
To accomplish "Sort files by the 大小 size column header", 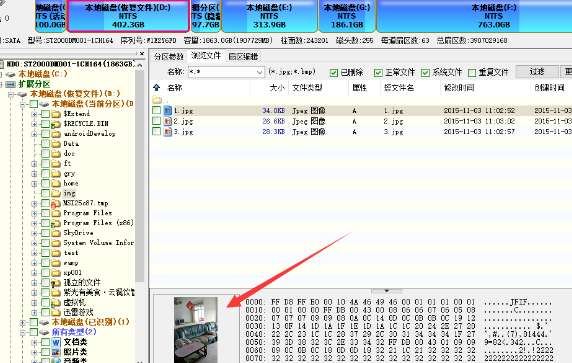I will click(277, 88).
